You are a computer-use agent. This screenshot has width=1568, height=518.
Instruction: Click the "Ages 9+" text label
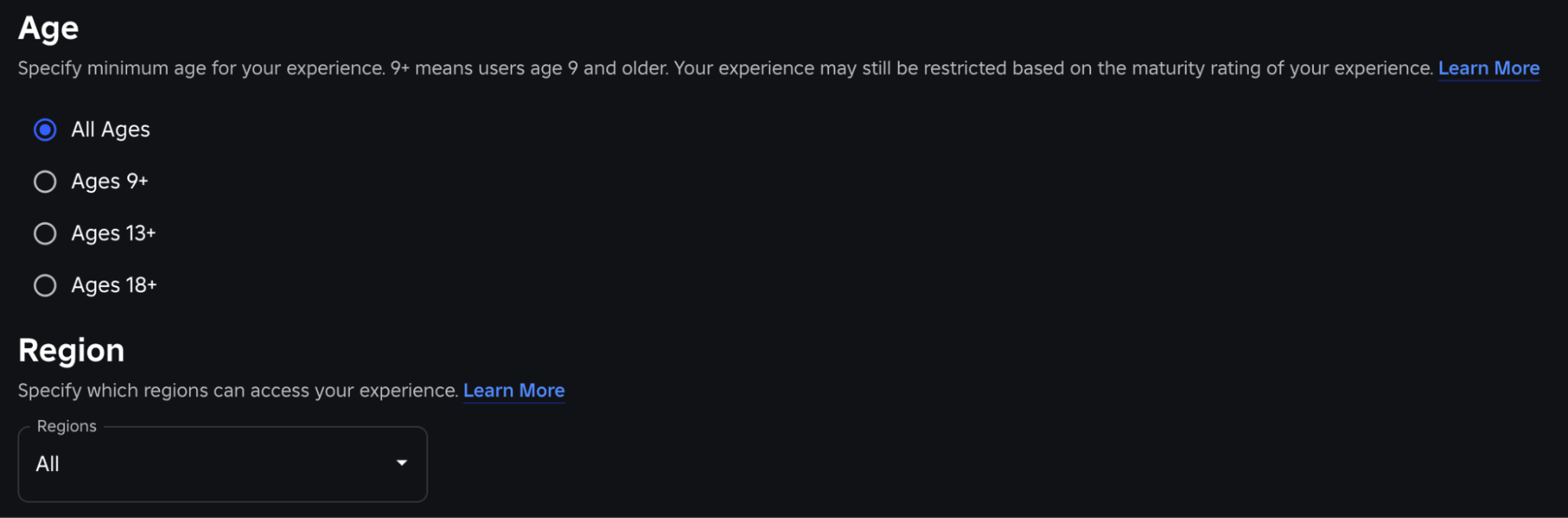(110, 182)
